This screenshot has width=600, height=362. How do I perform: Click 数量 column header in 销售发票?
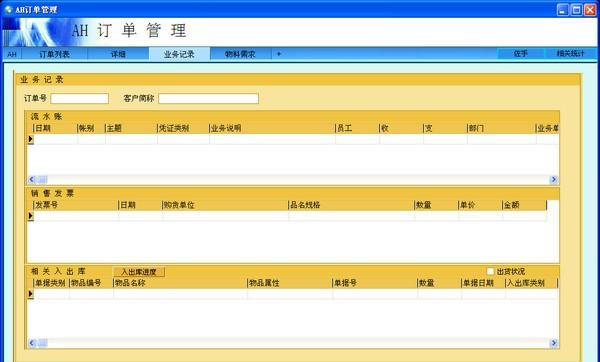click(x=436, y=205)
